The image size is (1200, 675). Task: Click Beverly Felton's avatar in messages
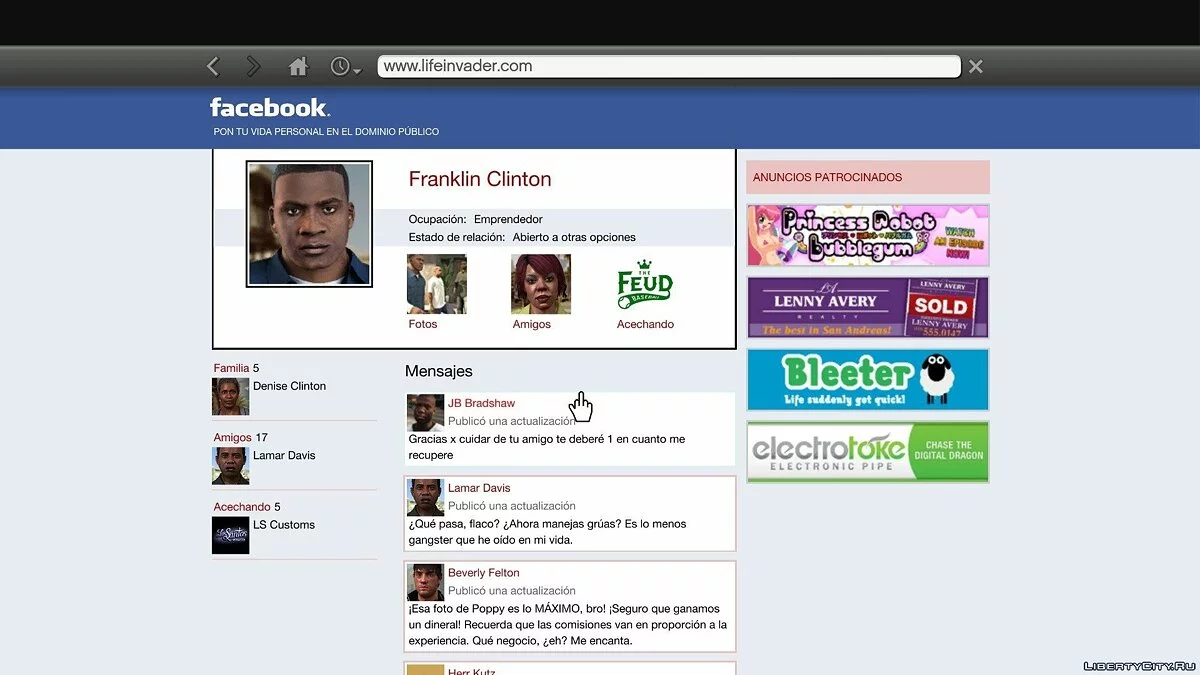425,582
